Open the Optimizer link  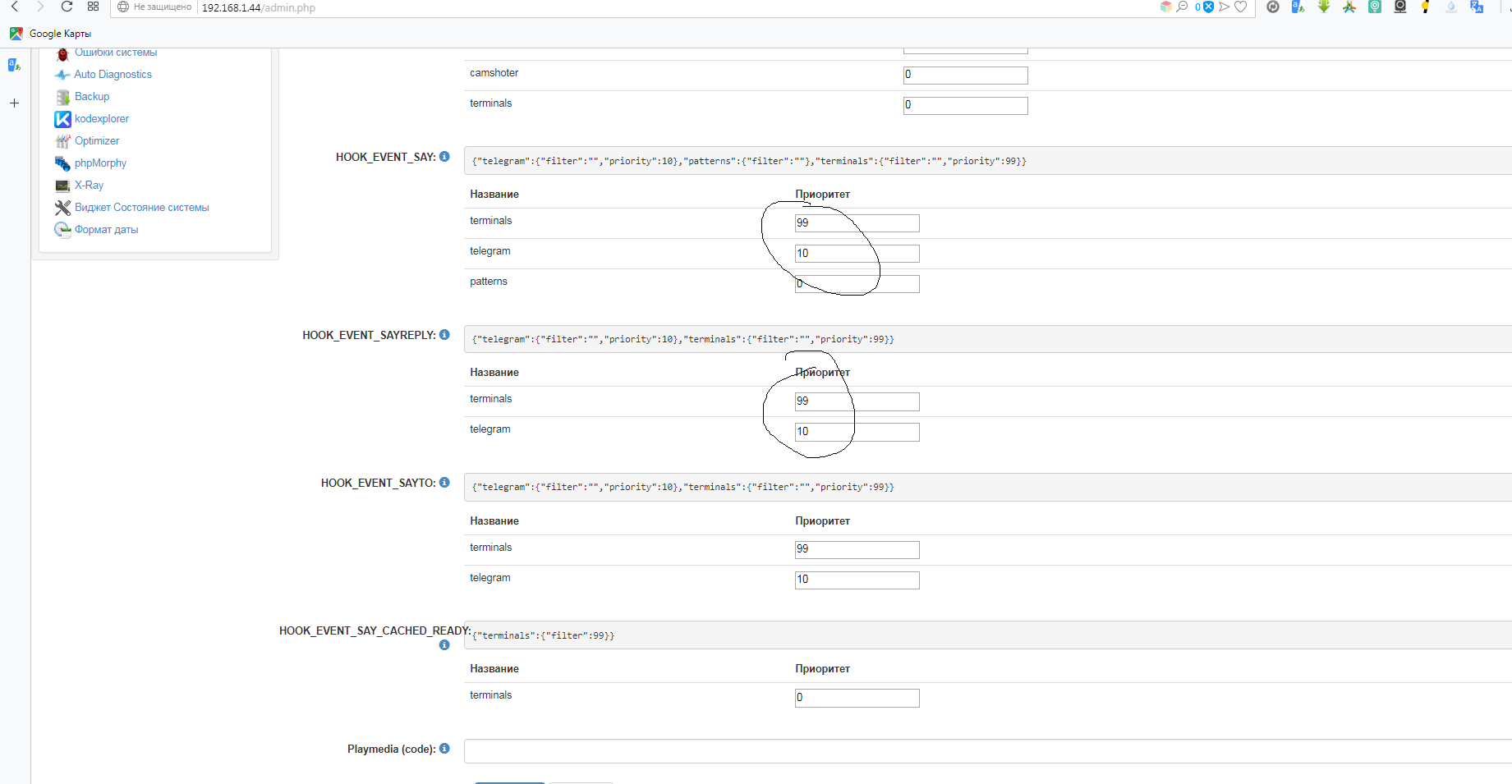97,141
